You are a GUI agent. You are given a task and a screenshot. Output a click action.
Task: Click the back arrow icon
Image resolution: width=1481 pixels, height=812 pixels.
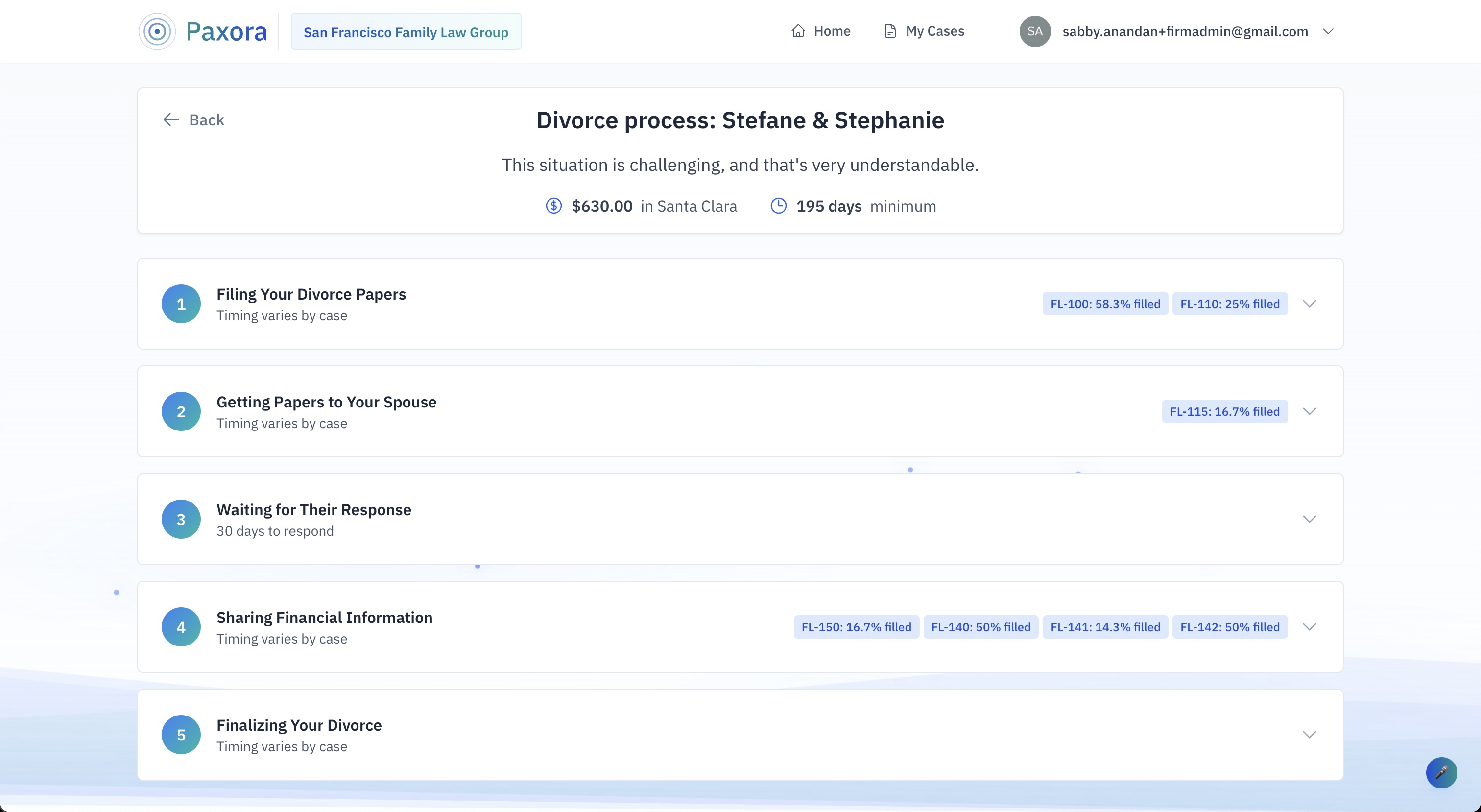click(171, 119)
